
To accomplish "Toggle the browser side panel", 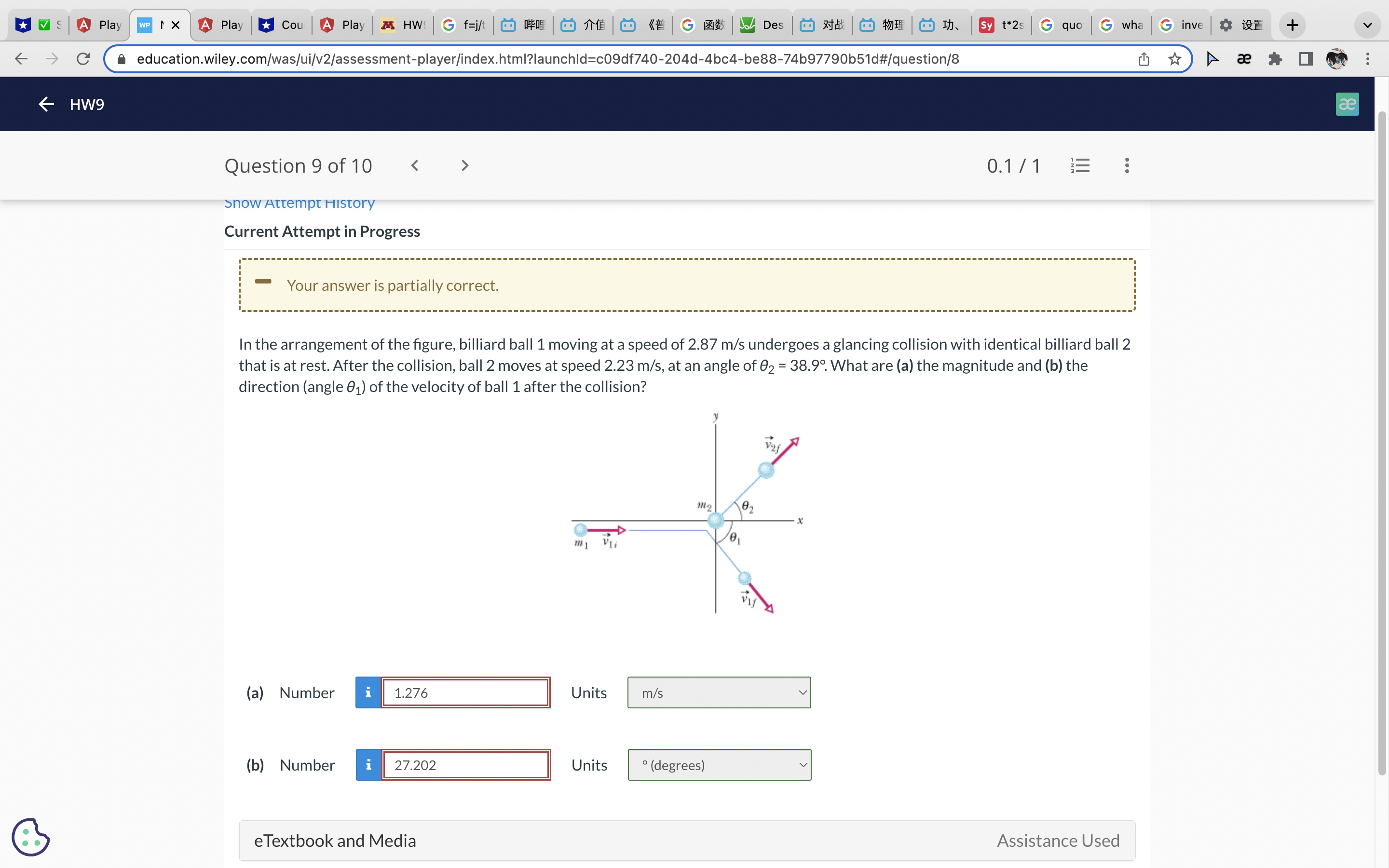I will point(1306,59).
